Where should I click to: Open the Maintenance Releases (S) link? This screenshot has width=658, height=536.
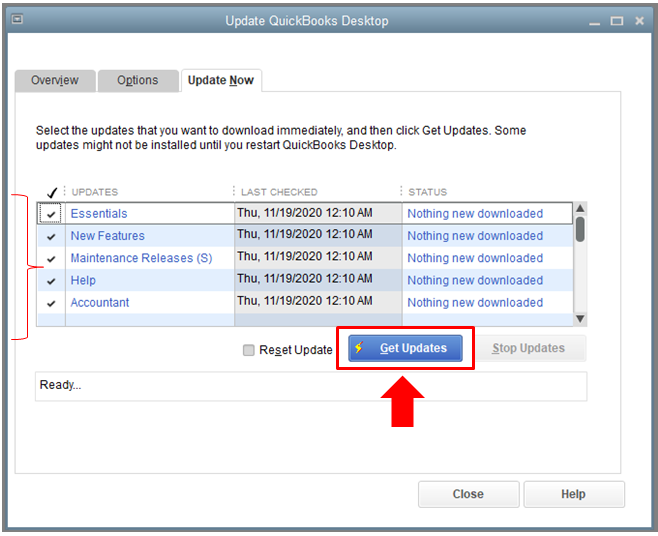click(141, 258)
